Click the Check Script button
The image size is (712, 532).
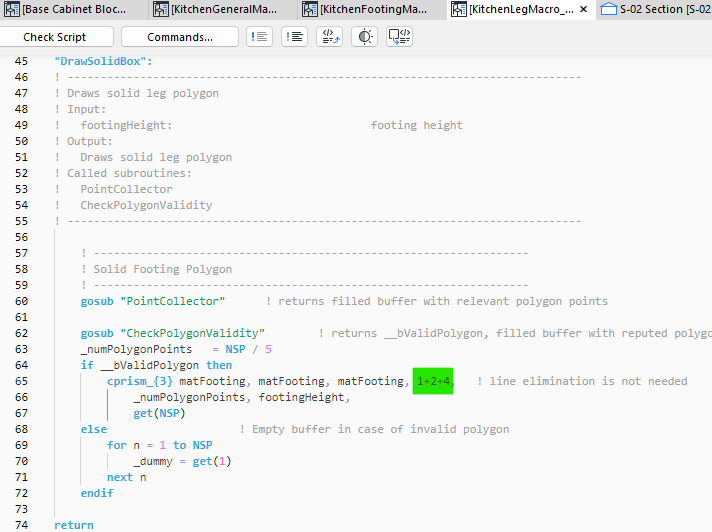(54, 37)
